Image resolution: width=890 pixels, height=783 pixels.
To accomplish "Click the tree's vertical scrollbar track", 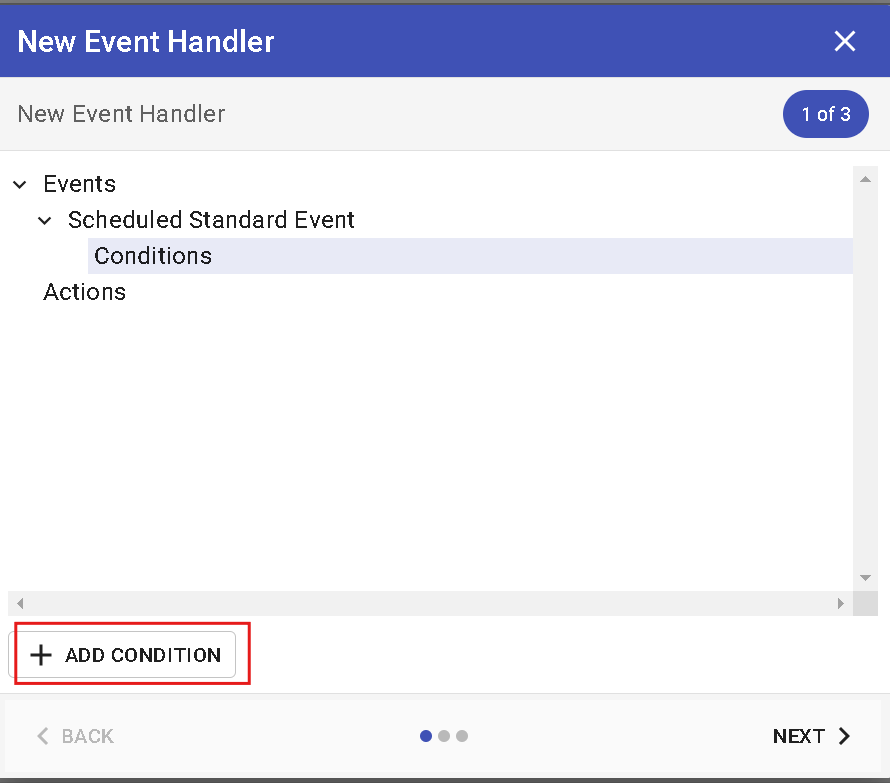I will pos(865,380).
